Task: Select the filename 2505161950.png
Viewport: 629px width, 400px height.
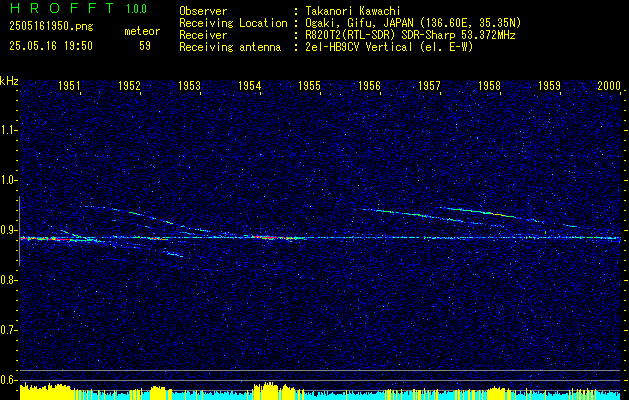Action: tap(51, 26)
